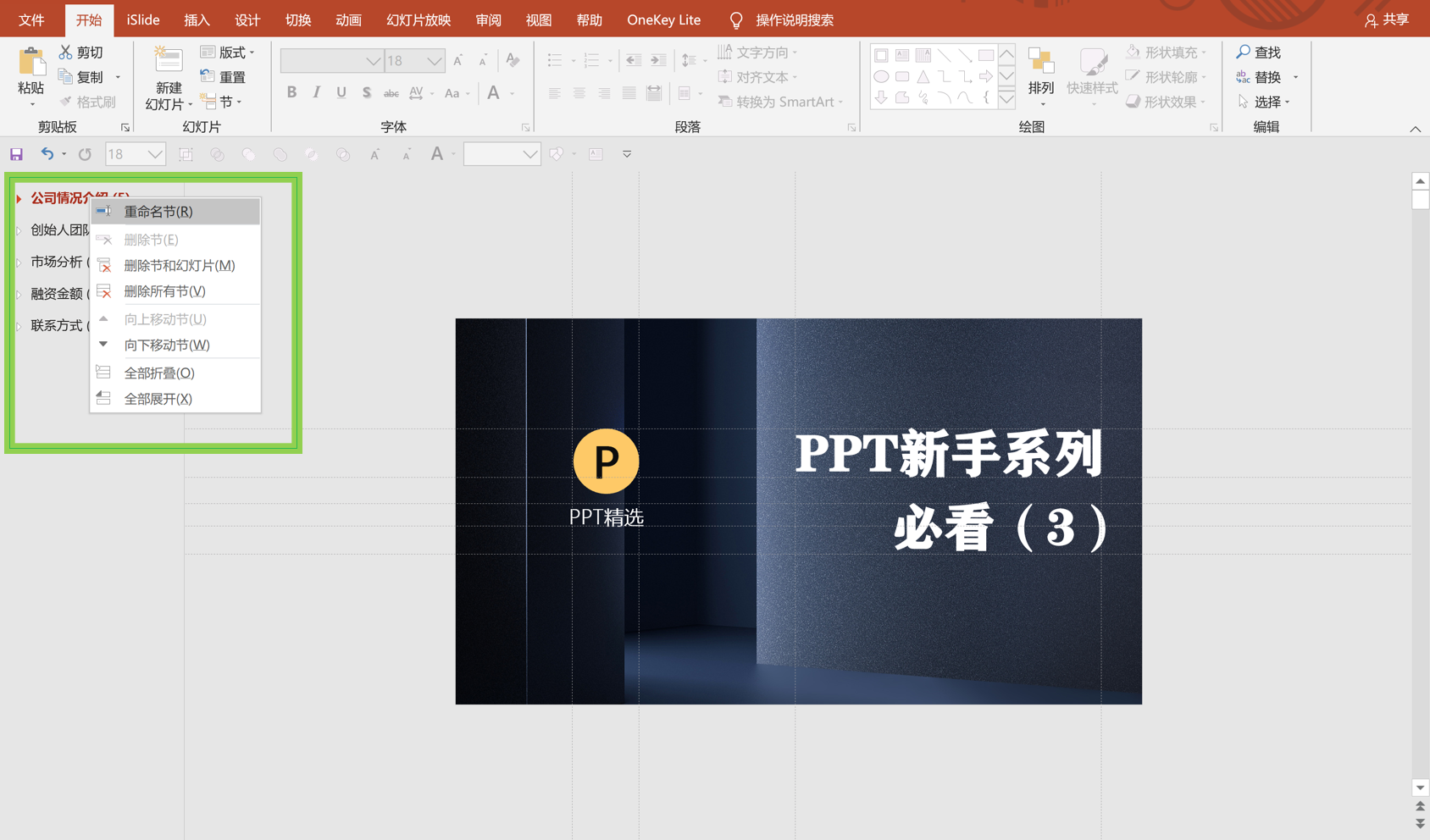Clear all formatting icon
This screenshot has width=1430, height=840.
click(x=513, y=60)
